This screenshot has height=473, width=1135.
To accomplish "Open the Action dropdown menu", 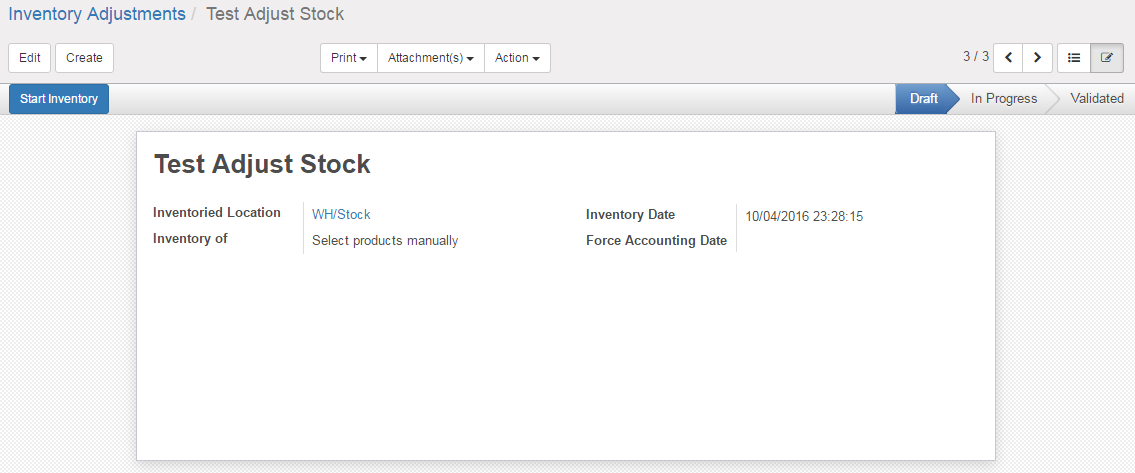I will (x=517, y=58).
